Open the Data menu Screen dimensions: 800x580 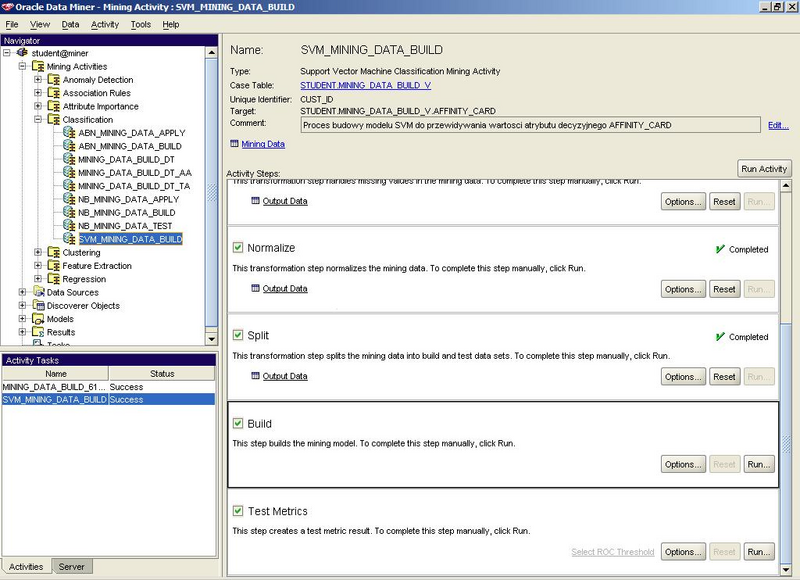click(x=70, y=24)
